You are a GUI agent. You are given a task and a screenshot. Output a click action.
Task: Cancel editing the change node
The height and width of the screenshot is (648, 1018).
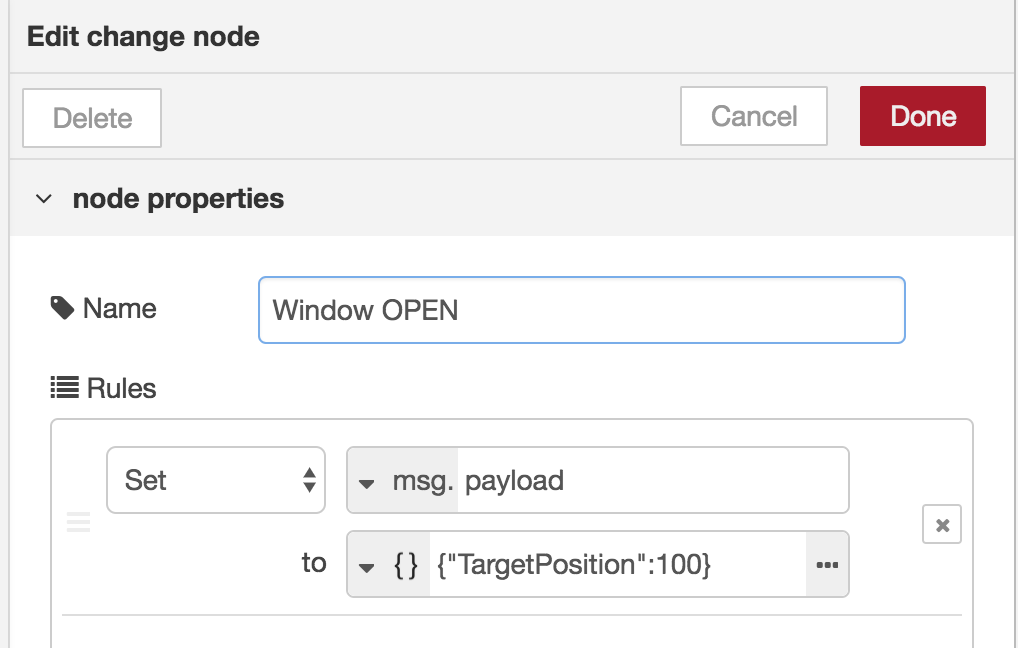pyautogui.click(x=753, y=116)
